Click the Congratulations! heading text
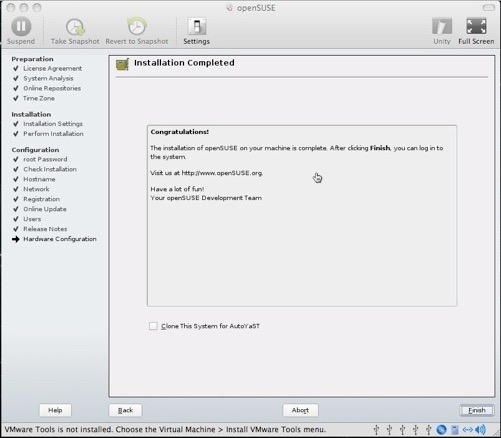This screenshot has height=438, width=501. [x=180, y=132]
